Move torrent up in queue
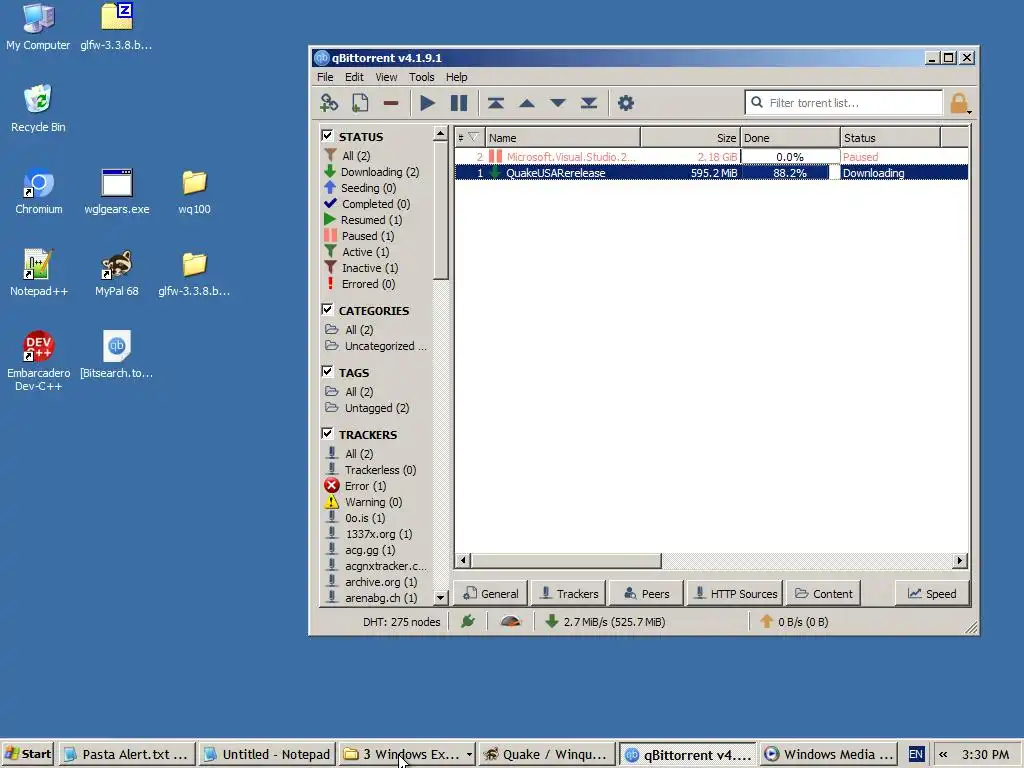 point(526,103)
